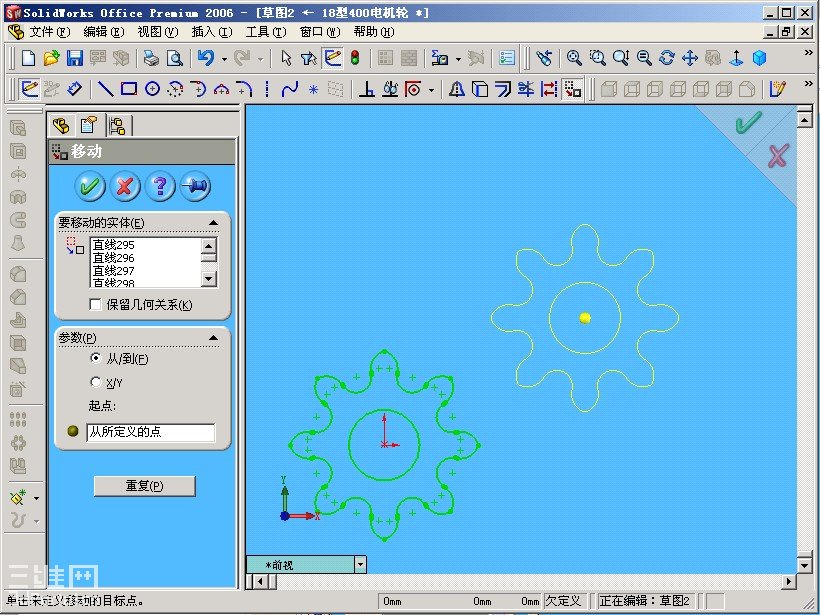Pin the Move property panel
Image resolution: width=820 pixels, height=615 pixels.
(x=195, y=186)
